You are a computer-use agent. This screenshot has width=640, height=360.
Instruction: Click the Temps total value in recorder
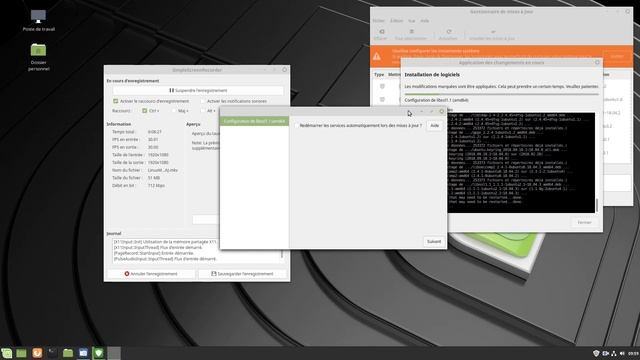[x=155, y=132]
